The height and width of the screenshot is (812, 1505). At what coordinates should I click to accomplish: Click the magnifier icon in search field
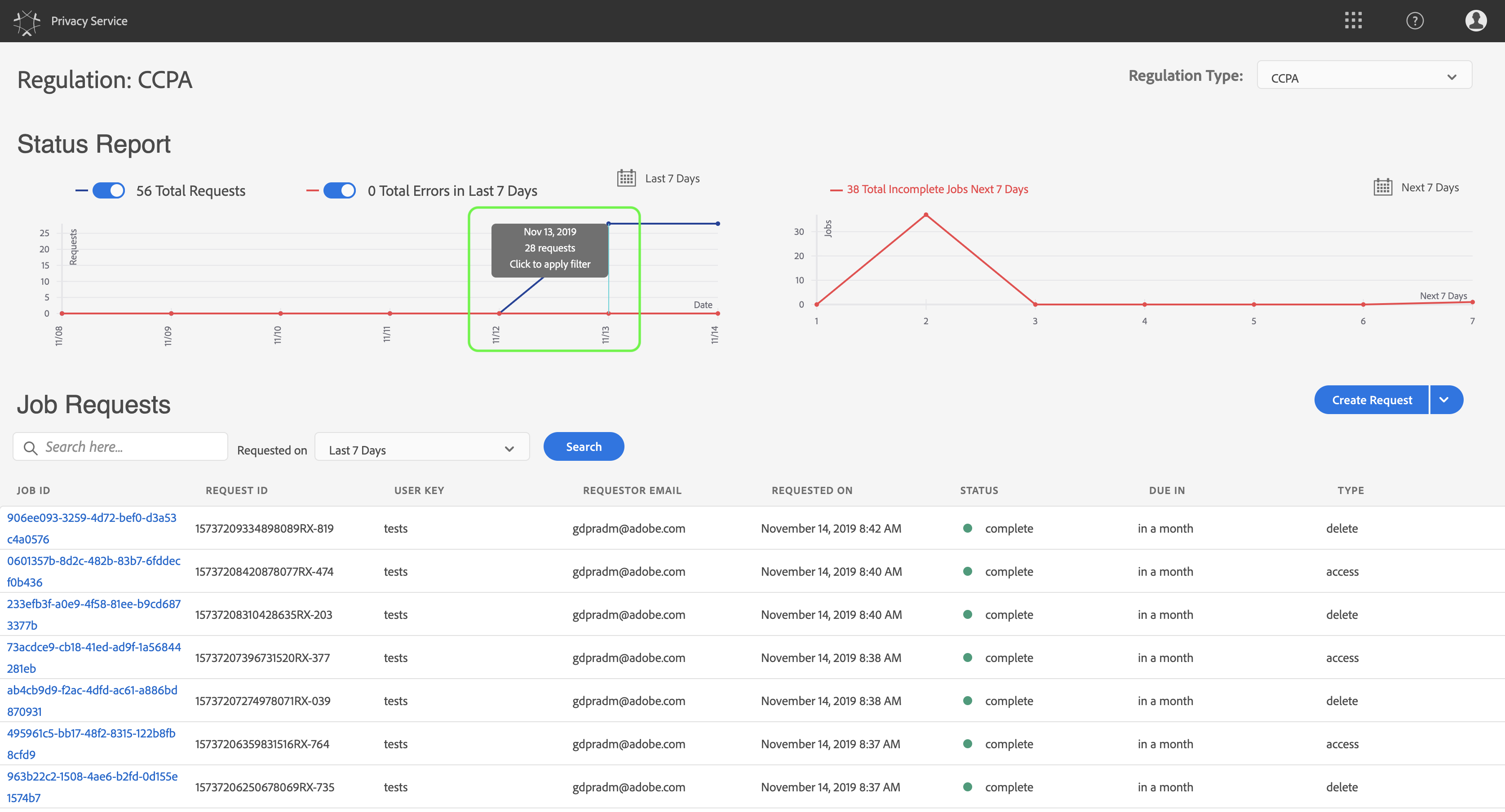tap(31, 447)
